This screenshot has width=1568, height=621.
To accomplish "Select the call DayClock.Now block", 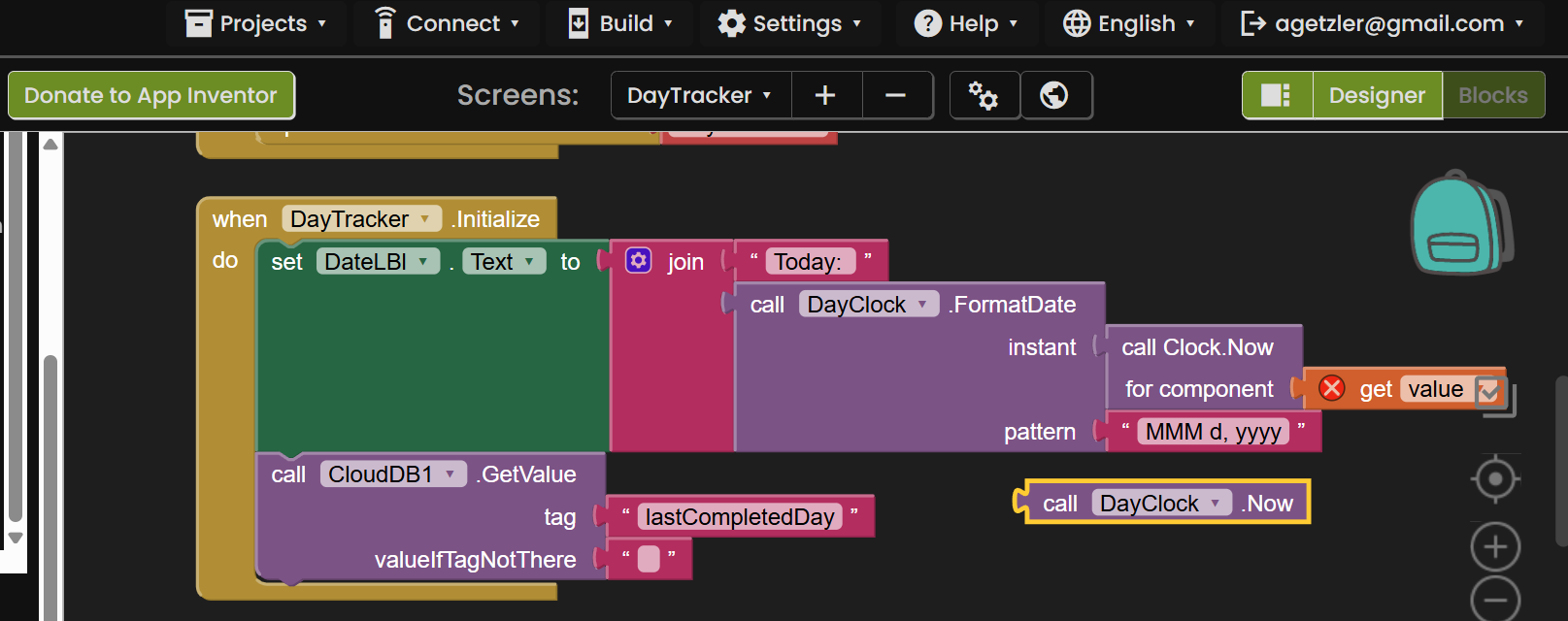I will [1060, 504].
